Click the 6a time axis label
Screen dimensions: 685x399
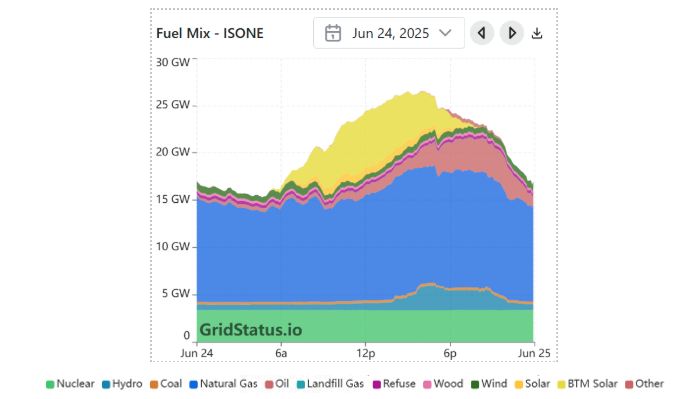281,353
